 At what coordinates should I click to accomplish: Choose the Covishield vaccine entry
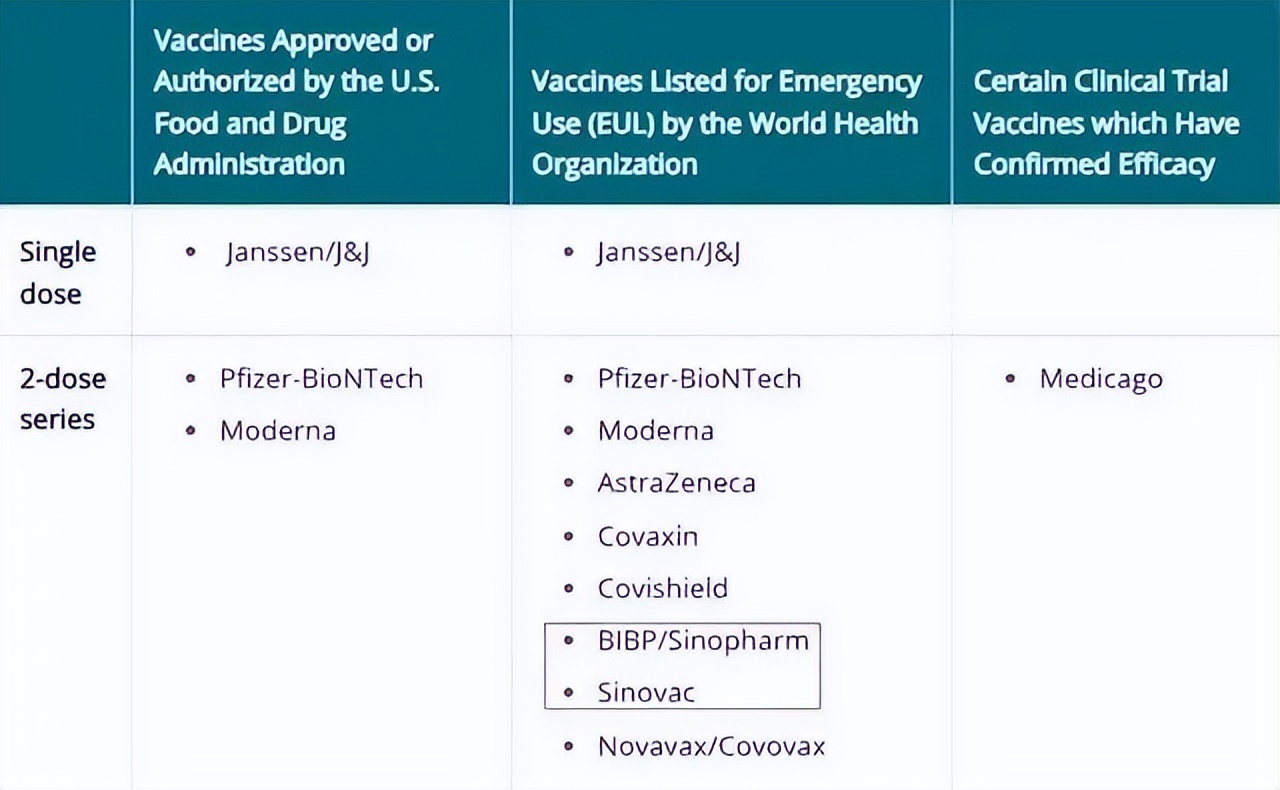click(x=662, y=588)
